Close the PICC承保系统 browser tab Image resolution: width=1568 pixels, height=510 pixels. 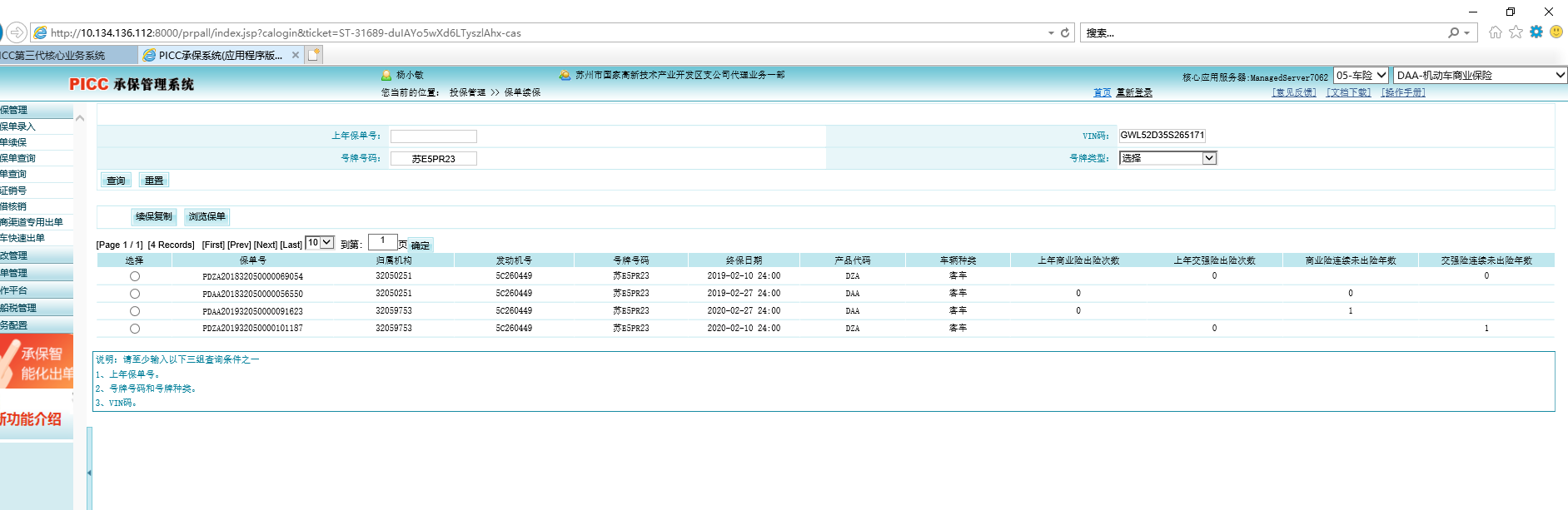295,55
